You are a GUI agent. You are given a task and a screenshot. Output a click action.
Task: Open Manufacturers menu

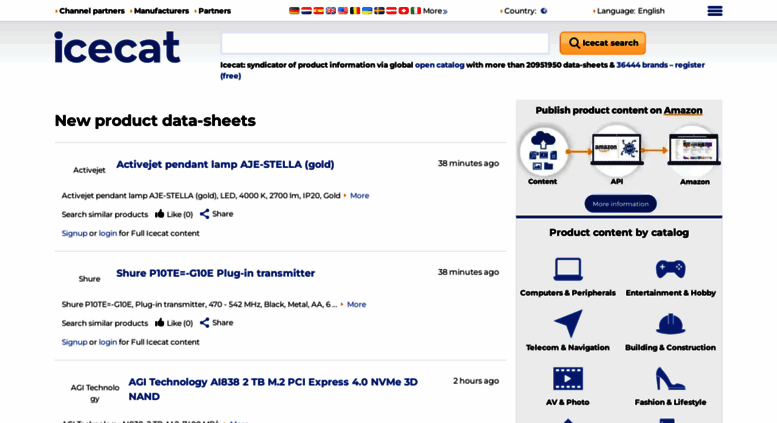coord(161,11)
